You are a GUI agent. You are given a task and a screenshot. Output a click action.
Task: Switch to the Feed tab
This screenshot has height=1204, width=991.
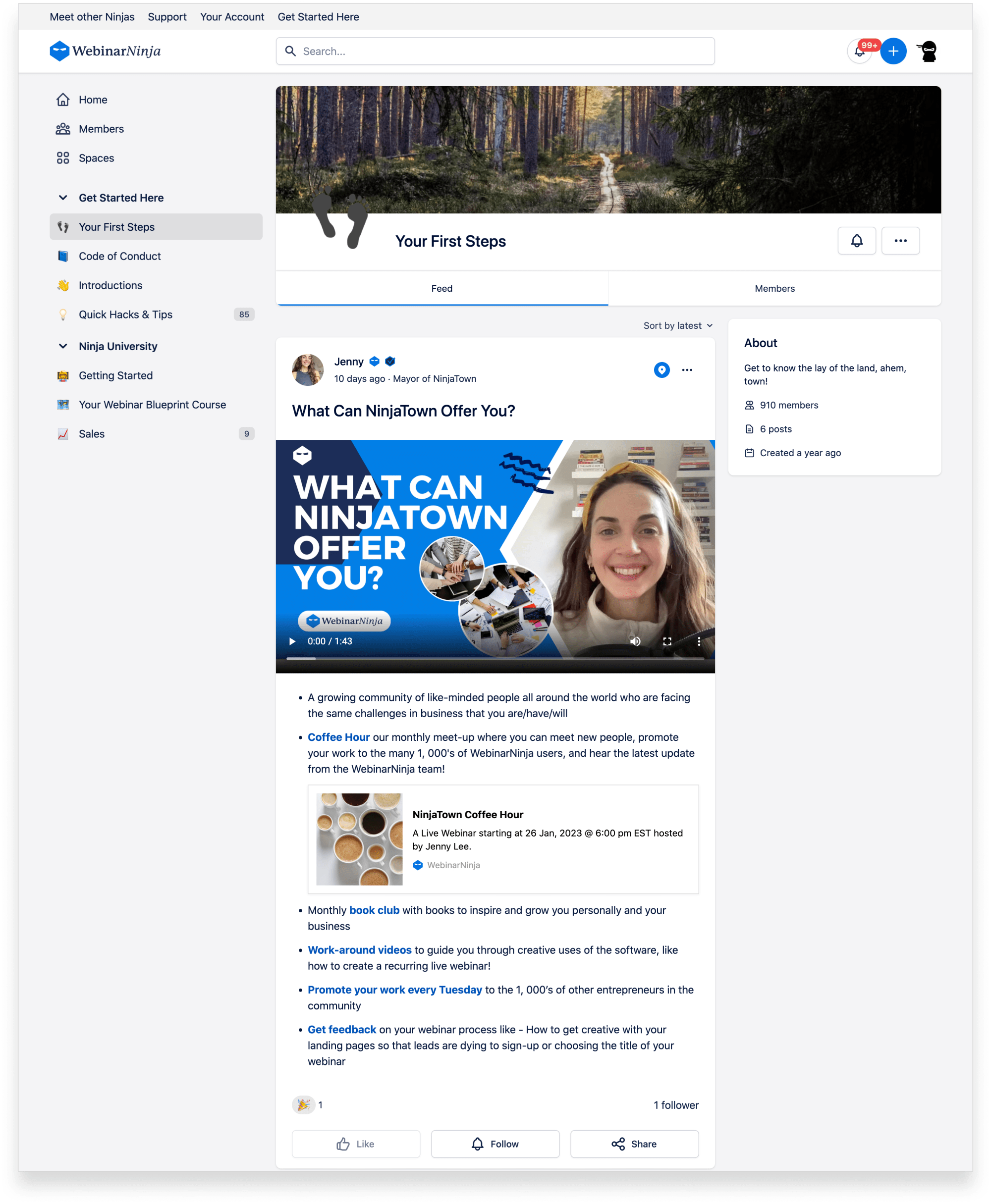[442, 288]
